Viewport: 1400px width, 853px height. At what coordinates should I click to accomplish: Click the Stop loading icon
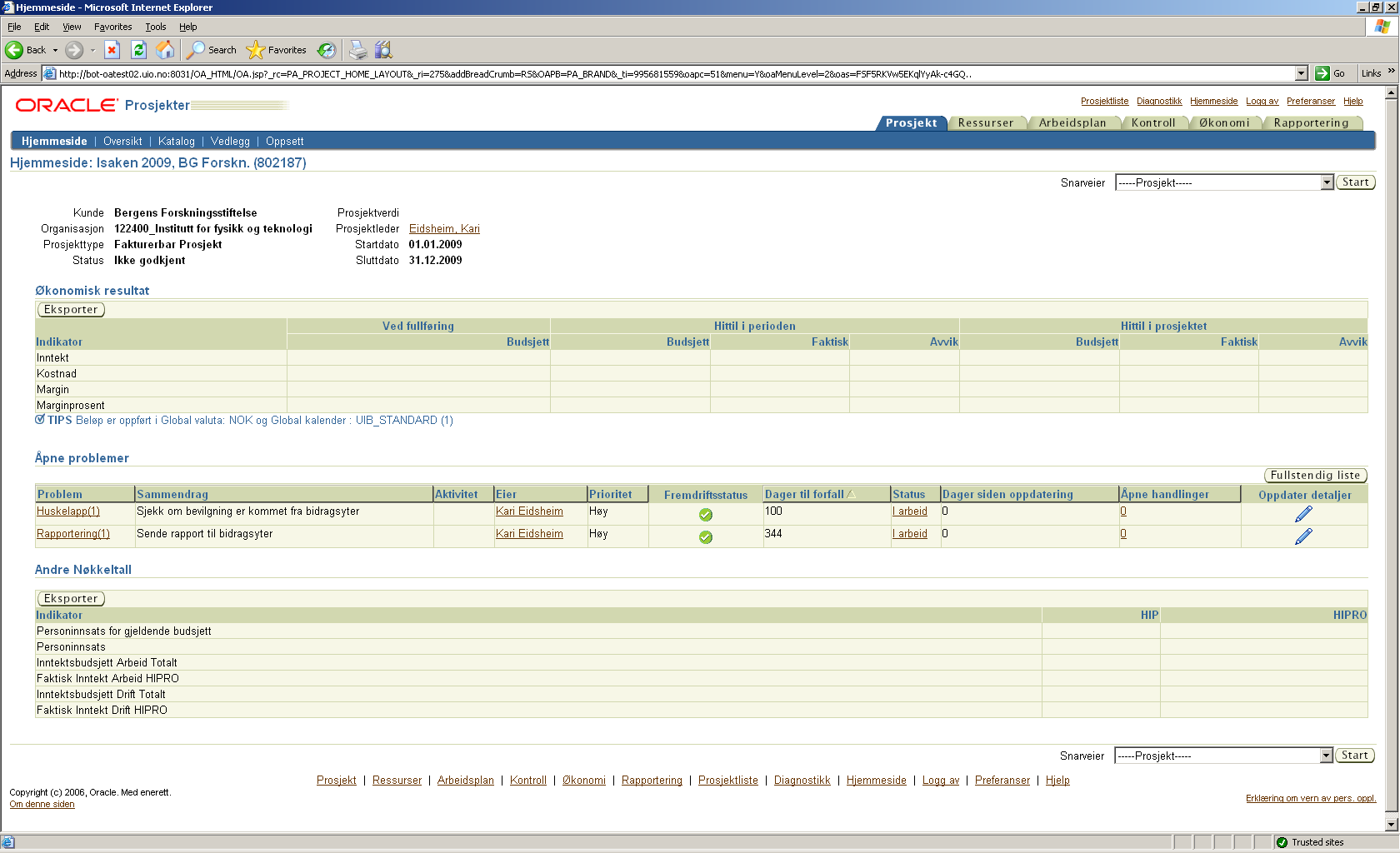tap(112, 50)
